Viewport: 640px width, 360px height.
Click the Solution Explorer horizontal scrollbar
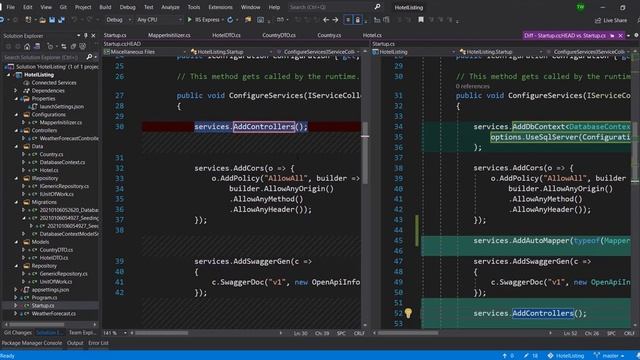pyautogui.click(x=36, y=325)
